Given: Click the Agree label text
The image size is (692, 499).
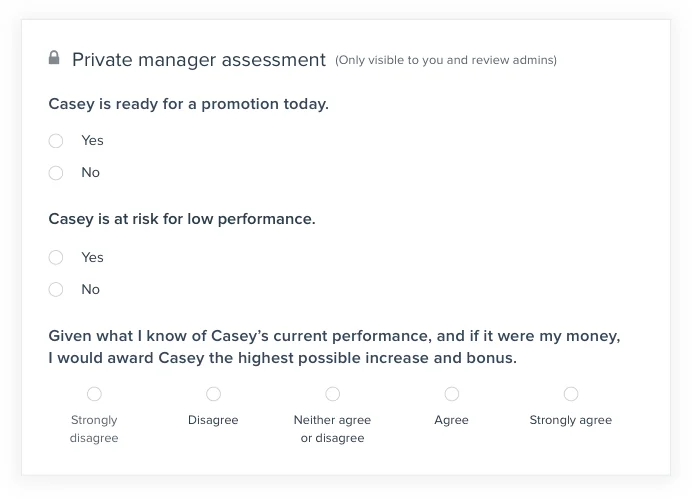Looking at the screenshot, I should pyautogui.click(x=452, y=420).
